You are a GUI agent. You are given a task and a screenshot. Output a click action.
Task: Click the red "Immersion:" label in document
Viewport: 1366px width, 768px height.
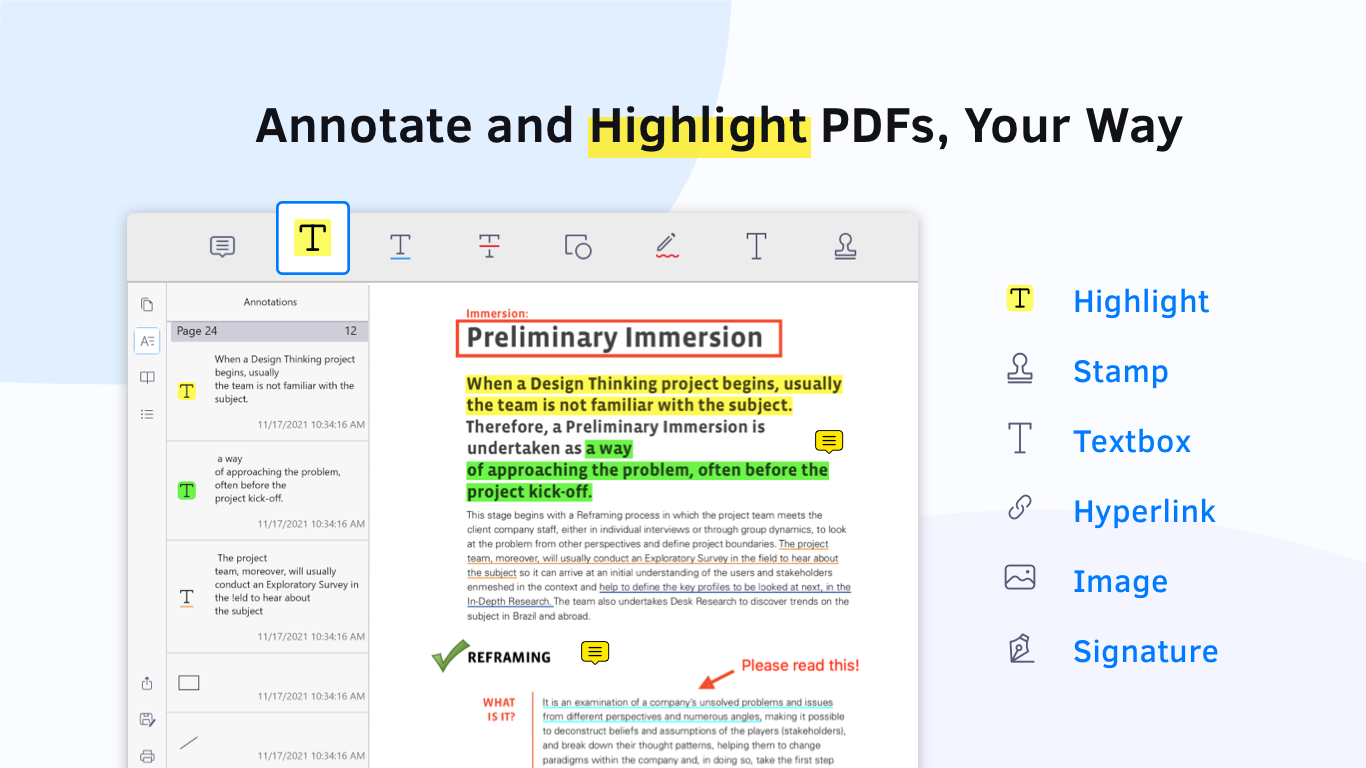click(497, 313)
